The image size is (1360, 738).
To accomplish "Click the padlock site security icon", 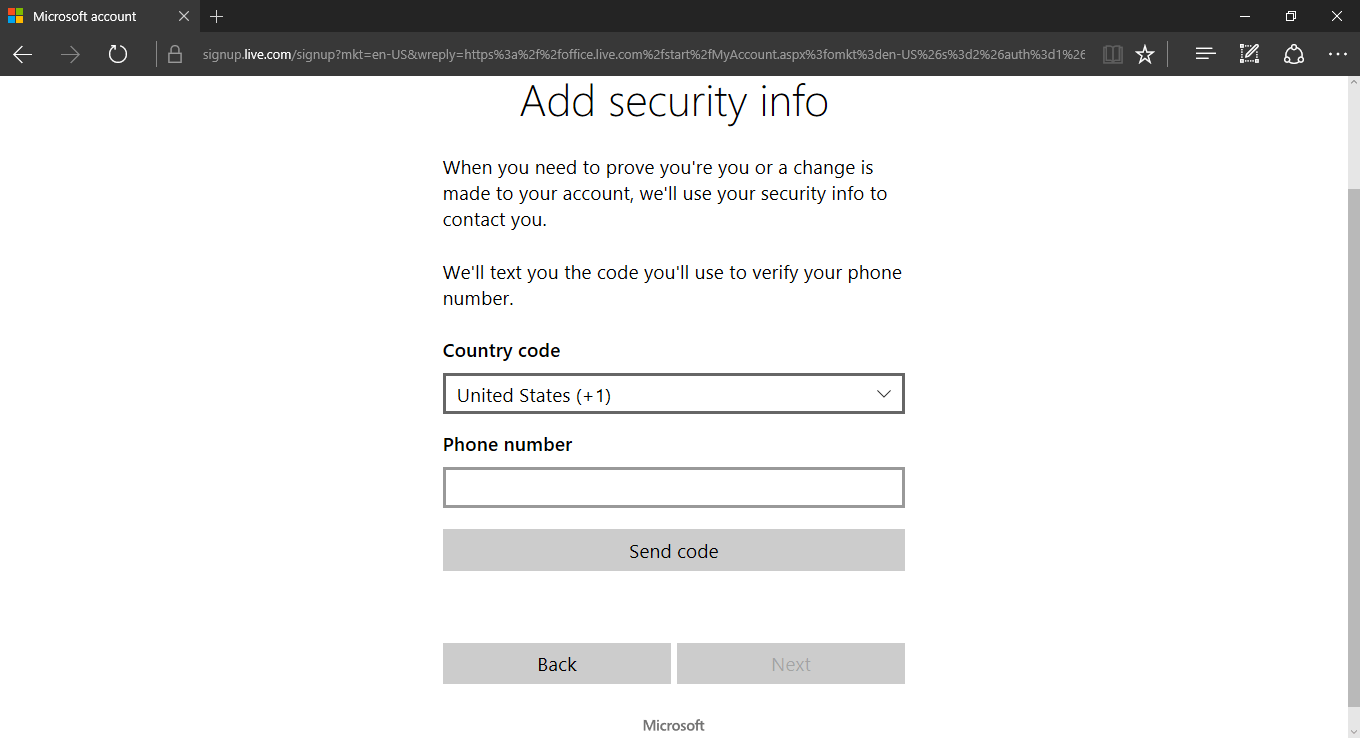I will 175,55.
